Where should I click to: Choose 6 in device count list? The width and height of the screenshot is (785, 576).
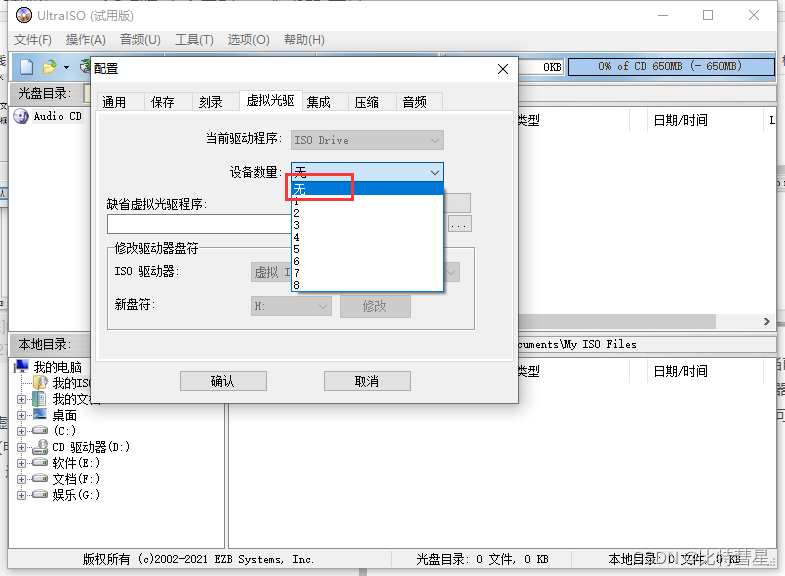(x=367, y=261)
